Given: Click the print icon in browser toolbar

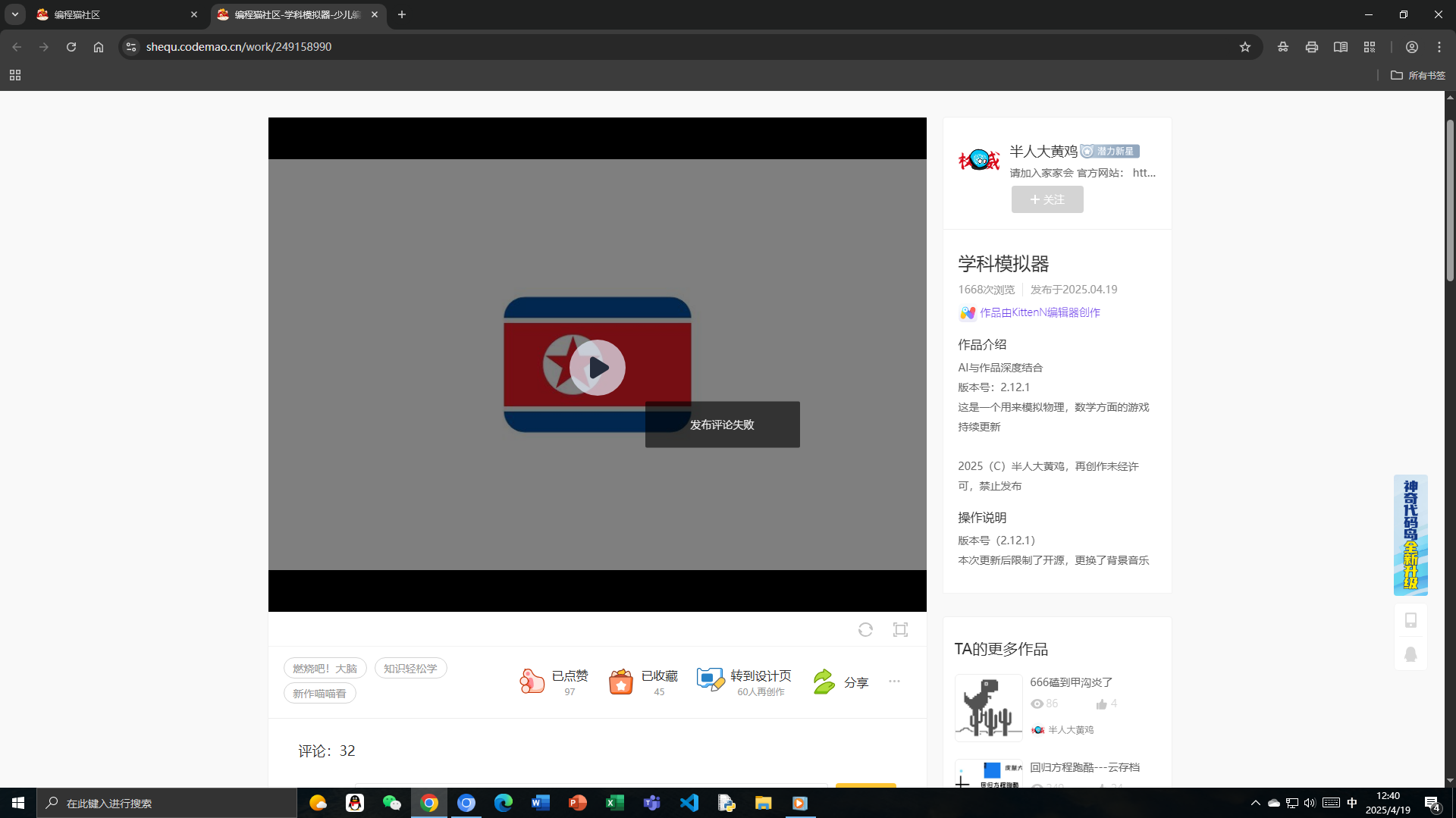Looking at the screenshot, I should [1312, 47].
